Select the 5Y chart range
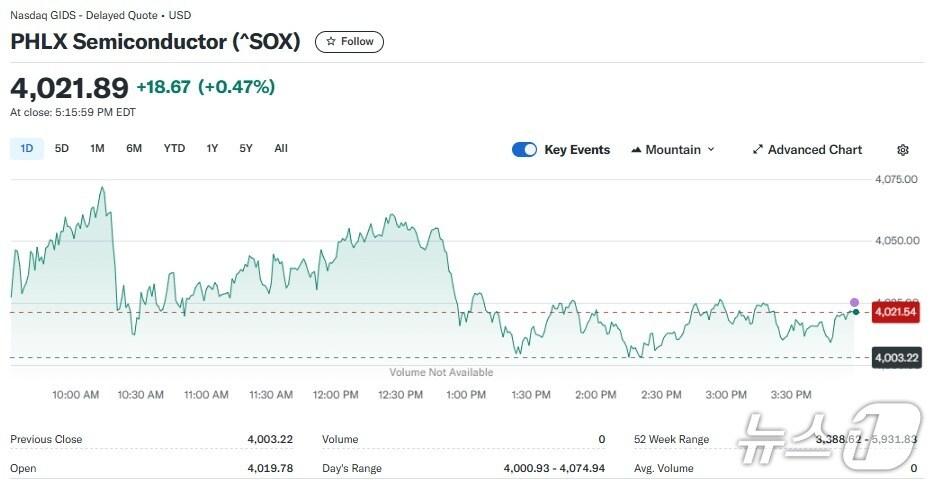 pyautogui.click(x=246, y=149)
